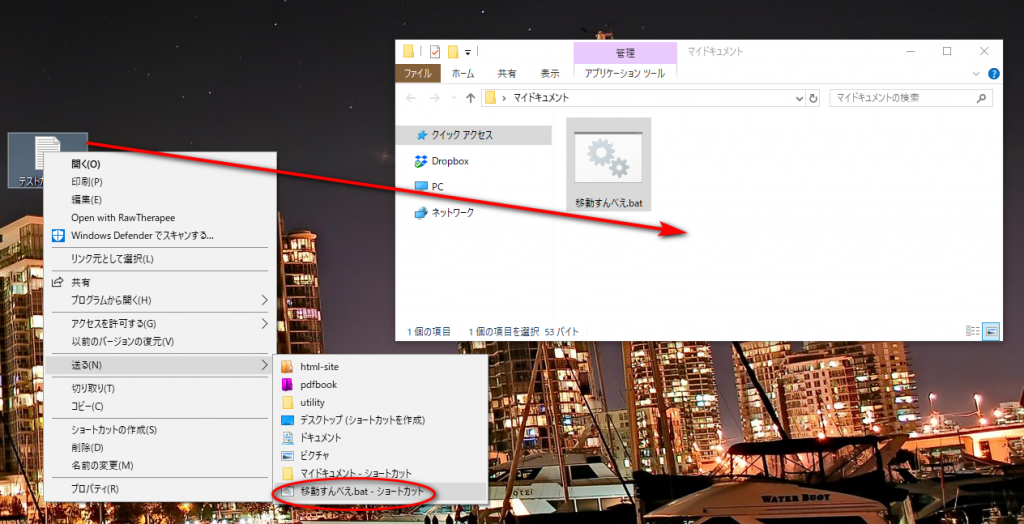Screen dimensions: 1024x524
Task: Open Customize Quick Access Toolbar dropdown
Action: pos(468,51)
